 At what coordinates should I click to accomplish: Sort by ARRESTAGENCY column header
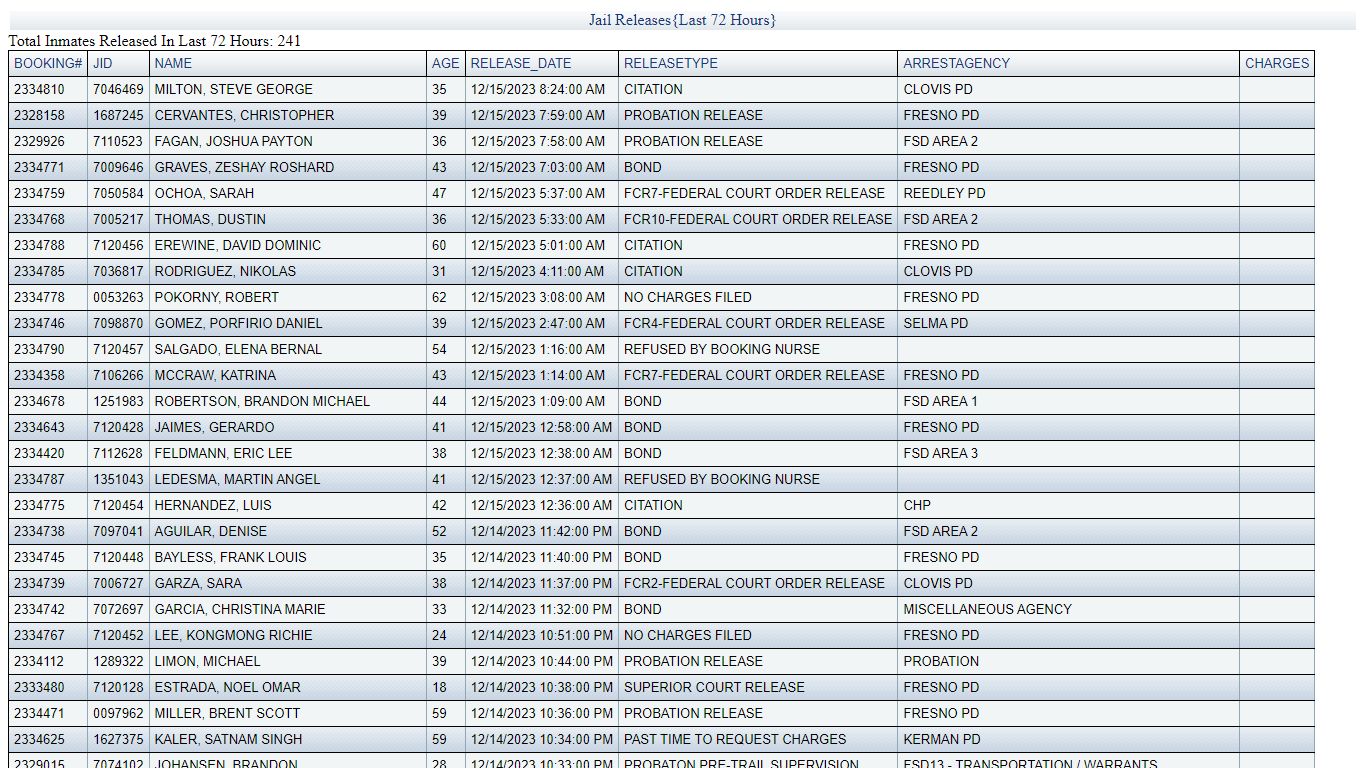click(957, 63)
